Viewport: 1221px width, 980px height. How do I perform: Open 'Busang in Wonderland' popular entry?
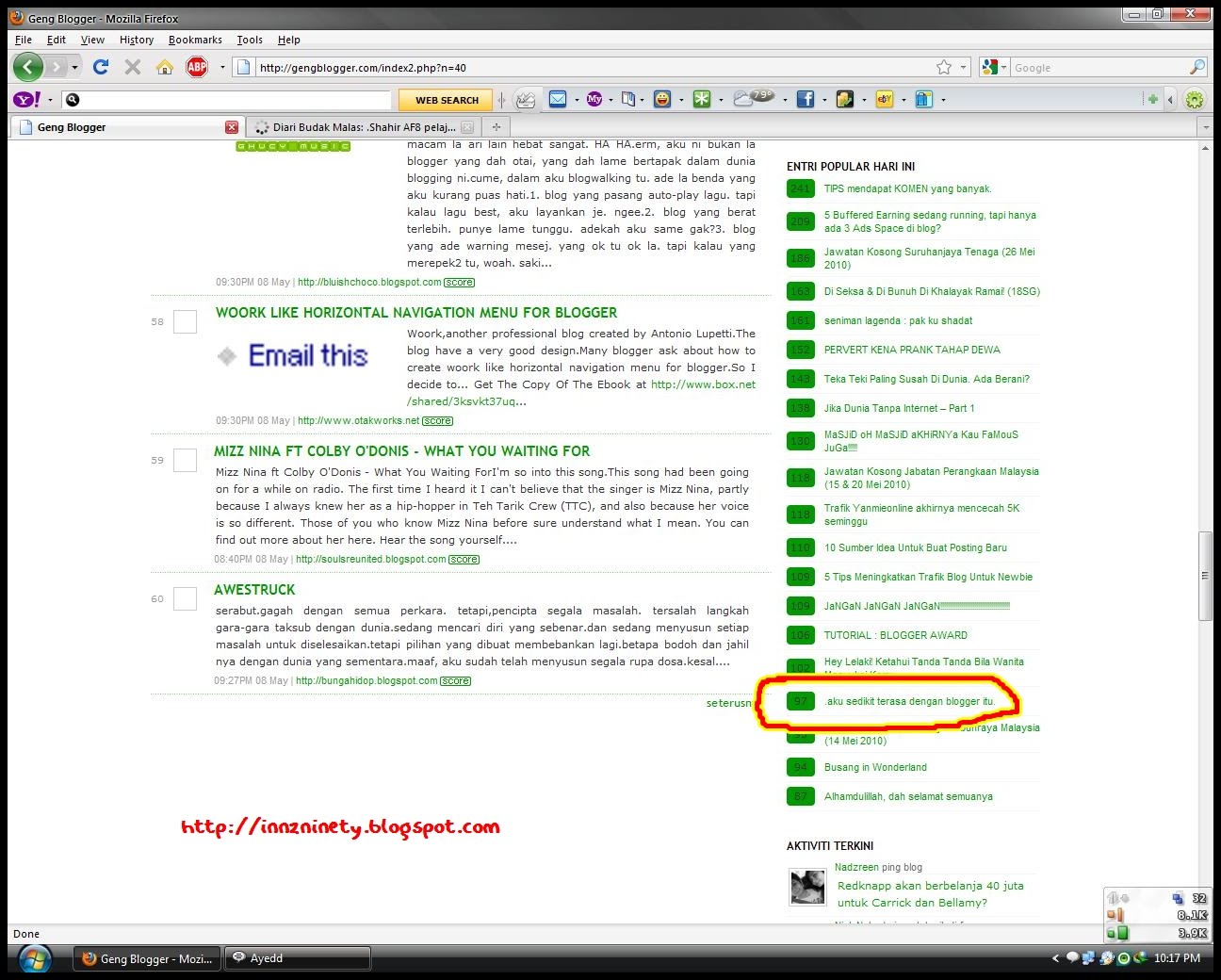point(875,767)
